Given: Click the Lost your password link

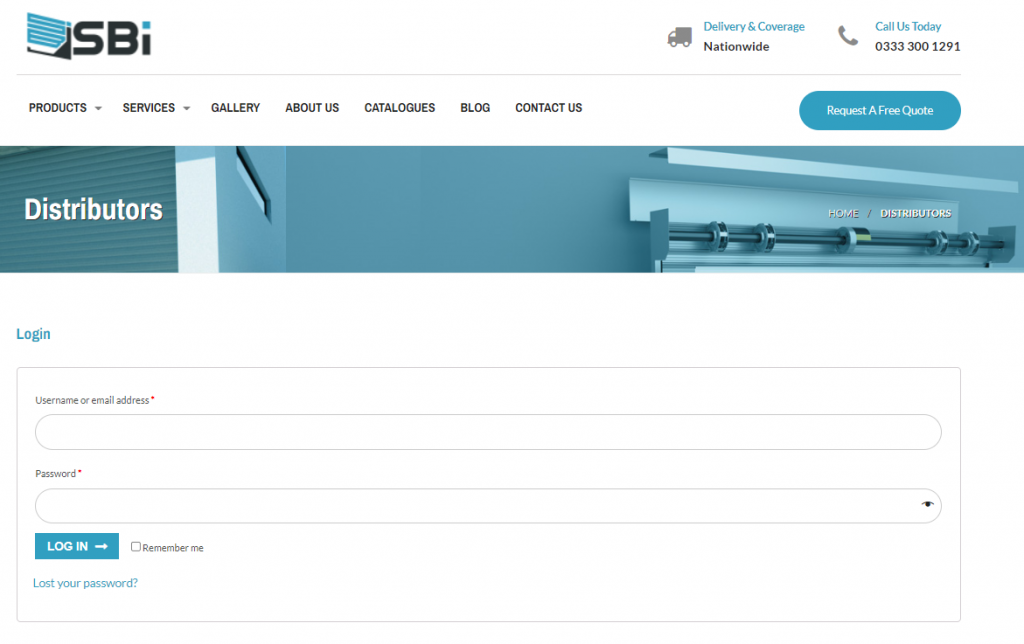Looking at the screenshot, I should (86, 583).
